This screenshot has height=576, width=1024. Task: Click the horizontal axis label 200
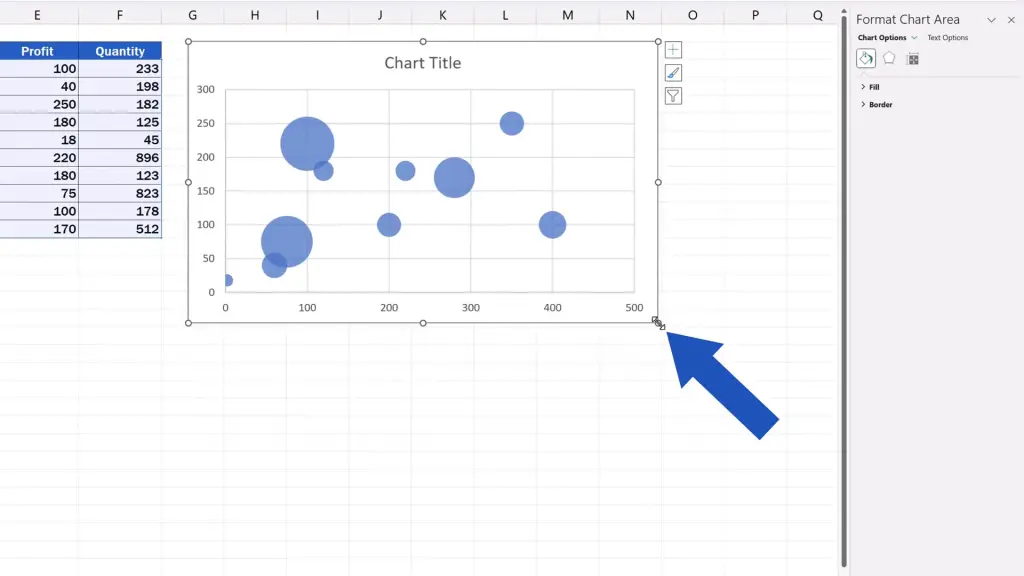click(389, 308)
